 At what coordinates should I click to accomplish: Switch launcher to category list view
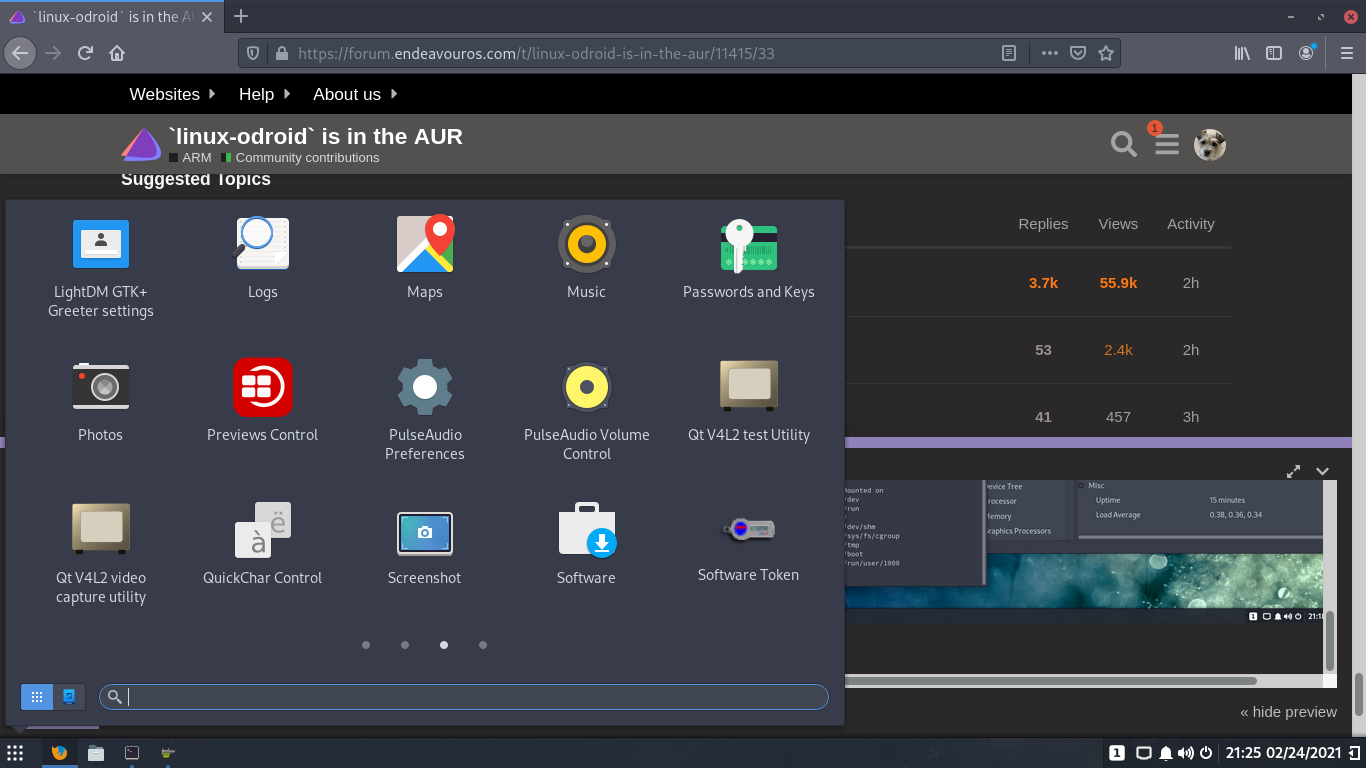(x=69, y=697)
